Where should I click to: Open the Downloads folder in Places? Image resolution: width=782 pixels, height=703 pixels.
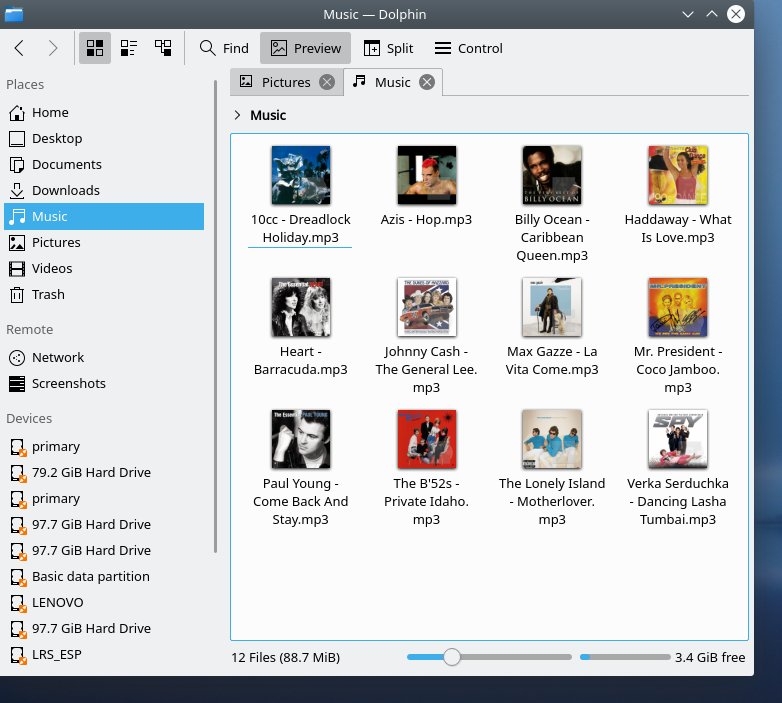click(65, 190)
